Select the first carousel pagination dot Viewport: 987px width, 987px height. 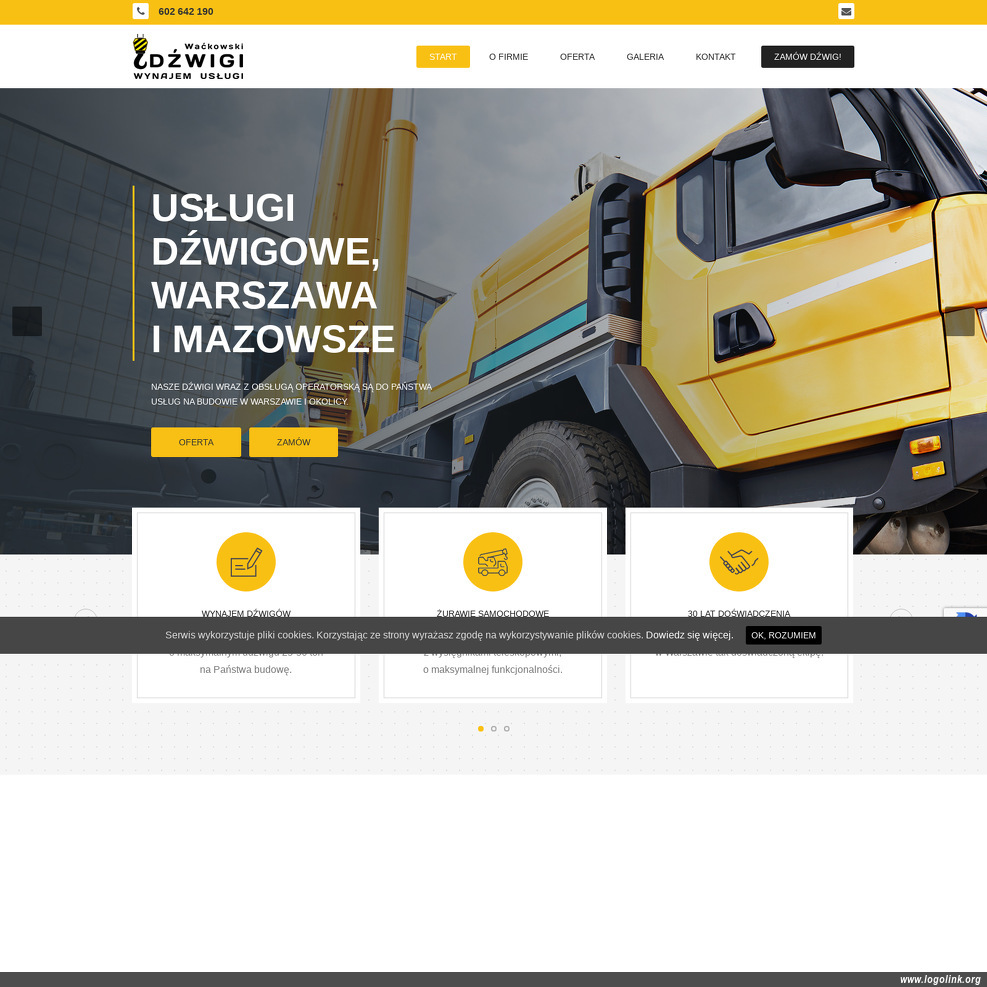click(481, 729)
